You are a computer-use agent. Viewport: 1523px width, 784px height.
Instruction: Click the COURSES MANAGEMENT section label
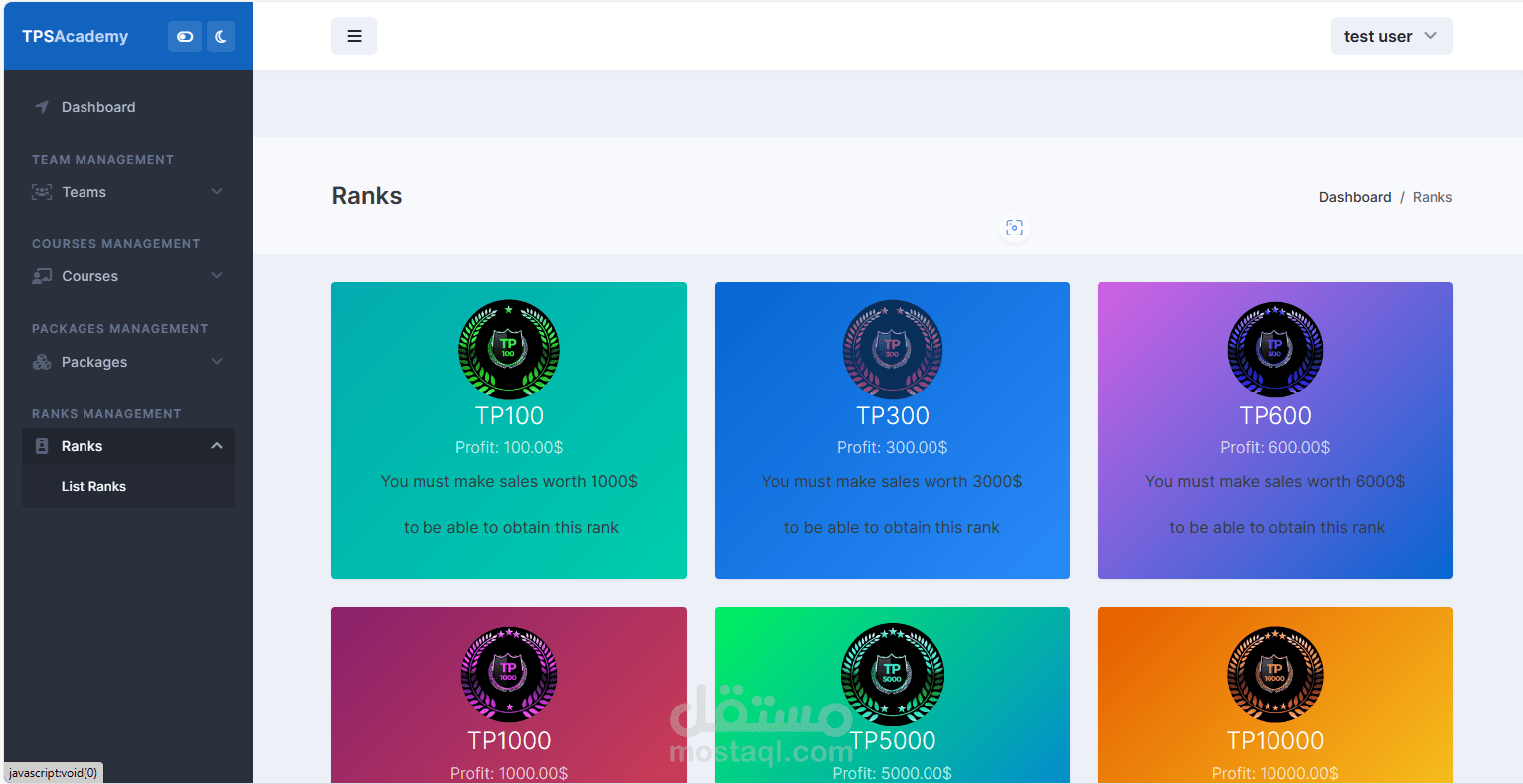(x=115, y=243)
